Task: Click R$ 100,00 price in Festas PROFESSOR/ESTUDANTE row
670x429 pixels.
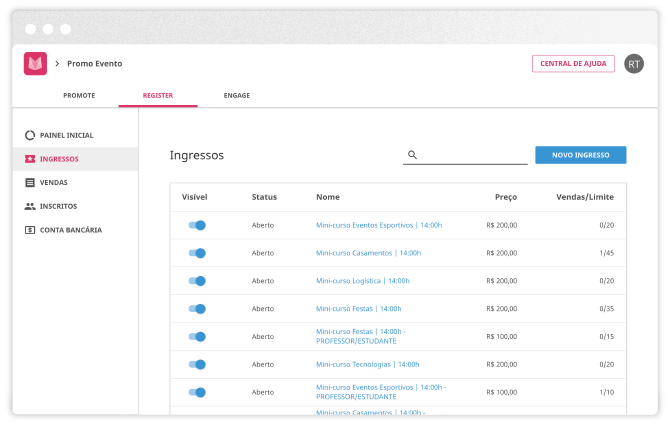Action: (502, 337)
